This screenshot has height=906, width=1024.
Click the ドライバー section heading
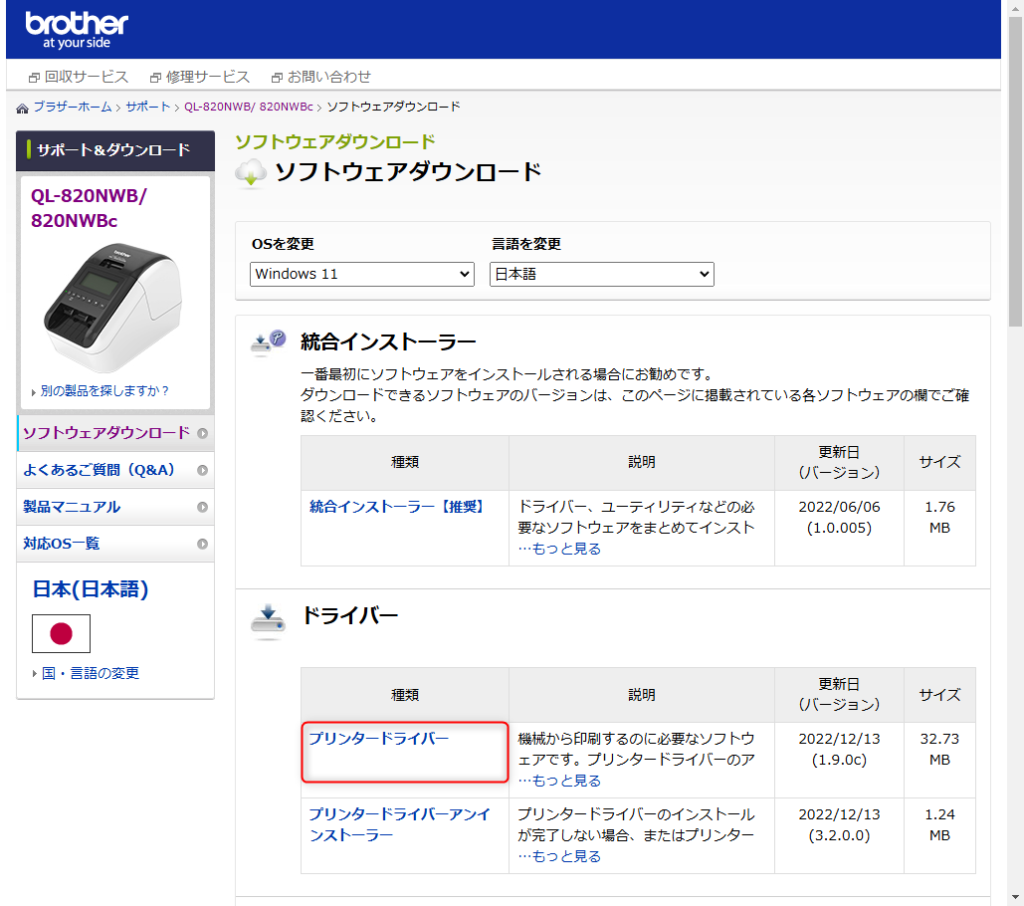349,616
